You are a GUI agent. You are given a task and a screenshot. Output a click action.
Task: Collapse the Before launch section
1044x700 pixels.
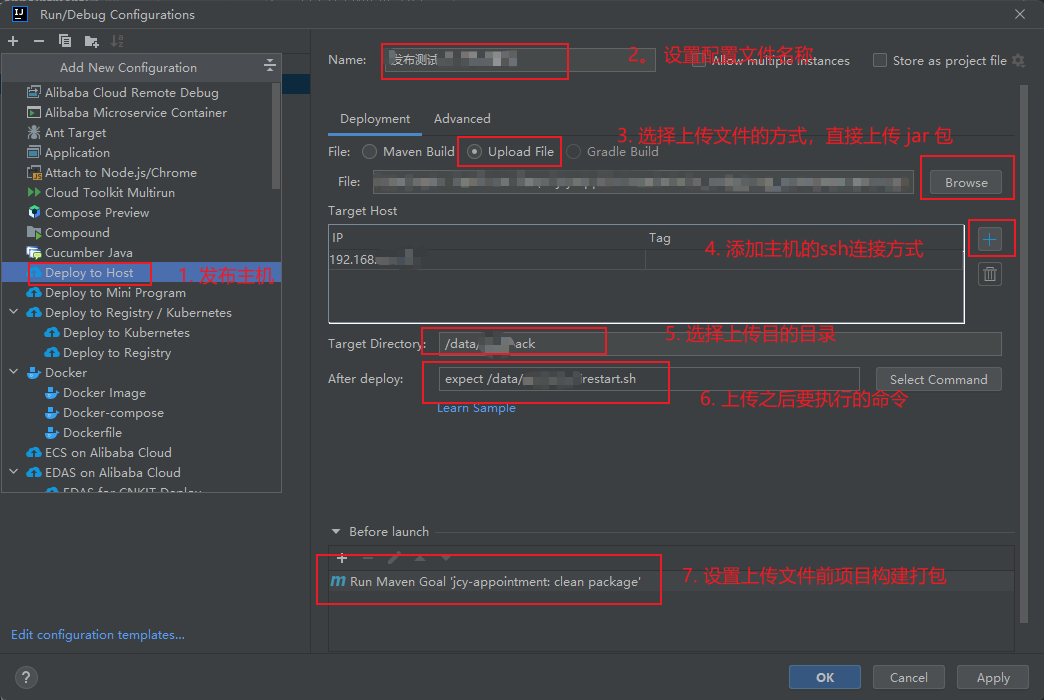click(x=336, y=531)
